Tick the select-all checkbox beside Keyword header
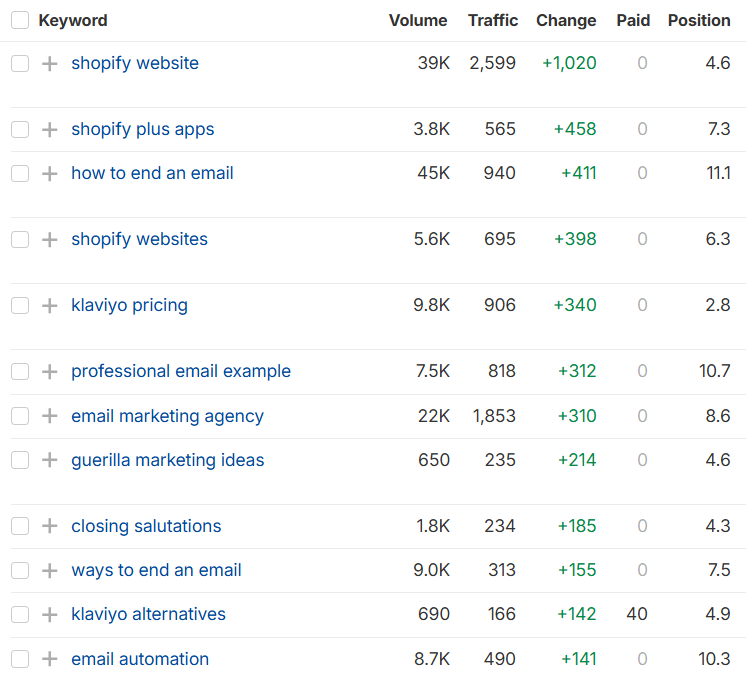Viewport: 746px width, 677px height. (x=20, y=20)
